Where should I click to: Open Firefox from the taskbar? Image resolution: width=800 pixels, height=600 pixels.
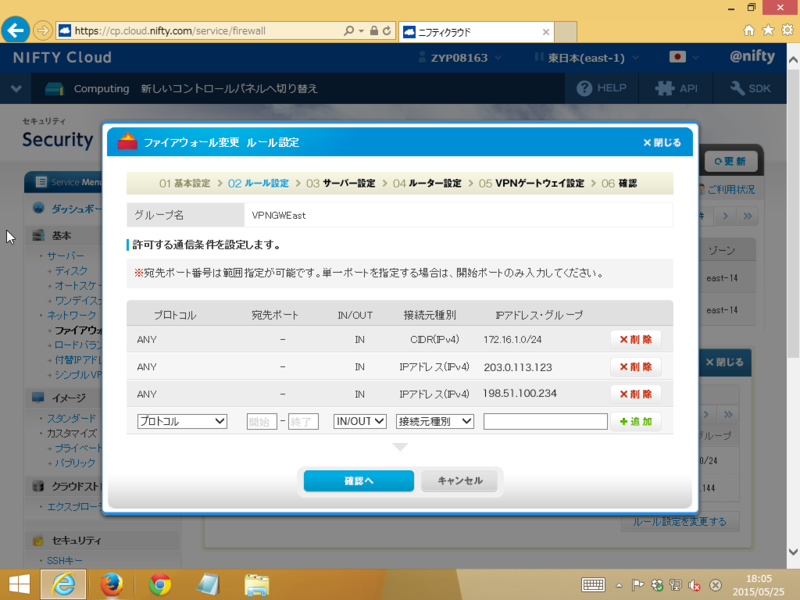(x=111, y=584)
